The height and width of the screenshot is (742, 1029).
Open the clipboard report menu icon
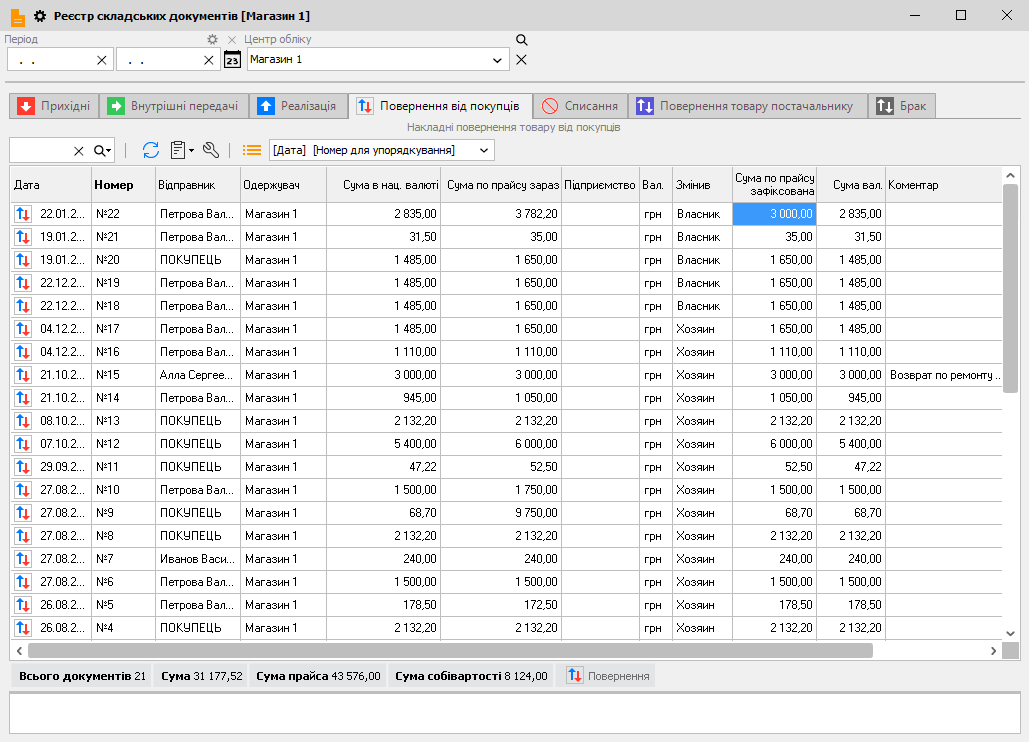[x=180, y=150]
